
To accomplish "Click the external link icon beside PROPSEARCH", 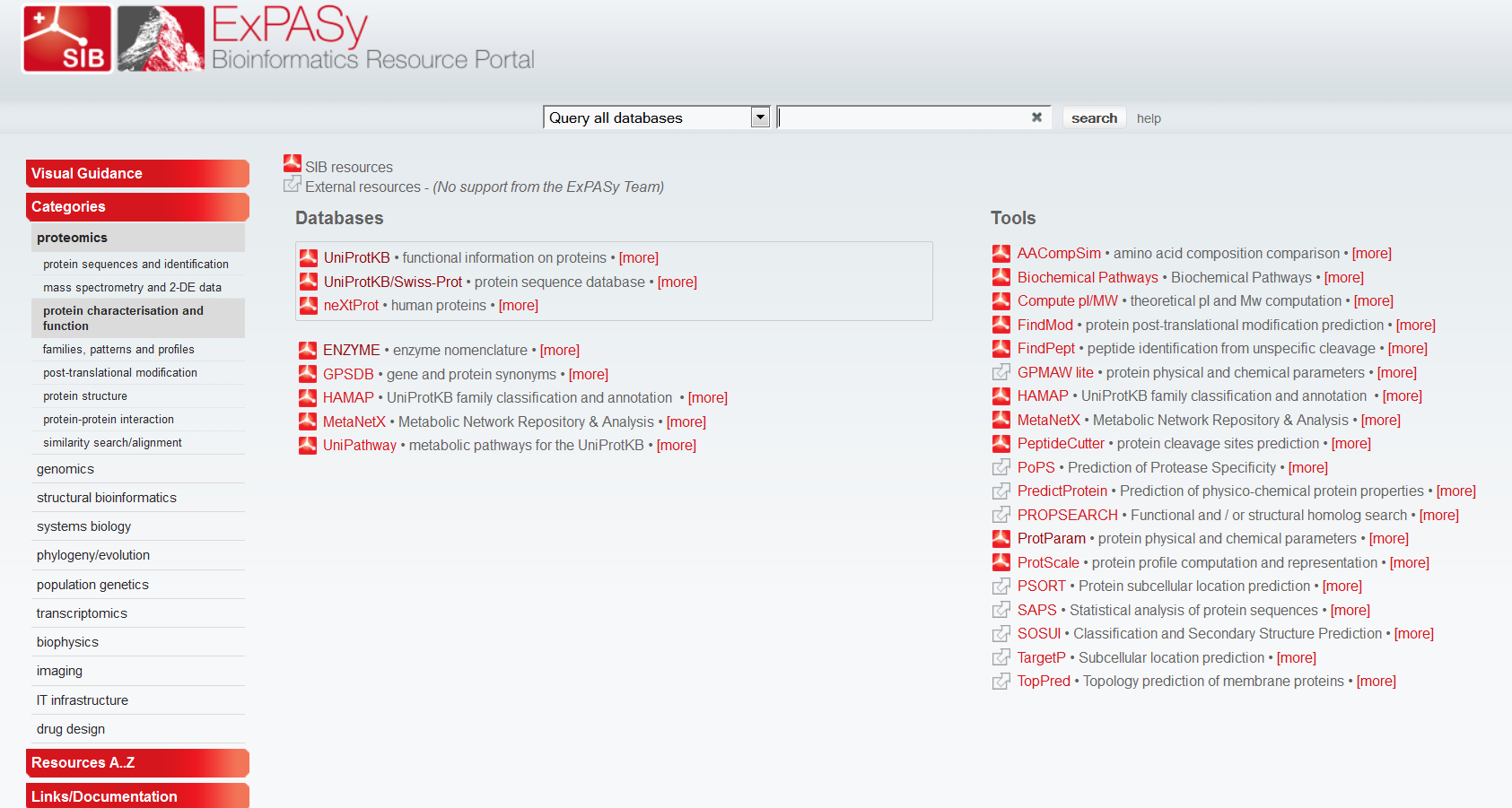I will [x=1001, y=515].
